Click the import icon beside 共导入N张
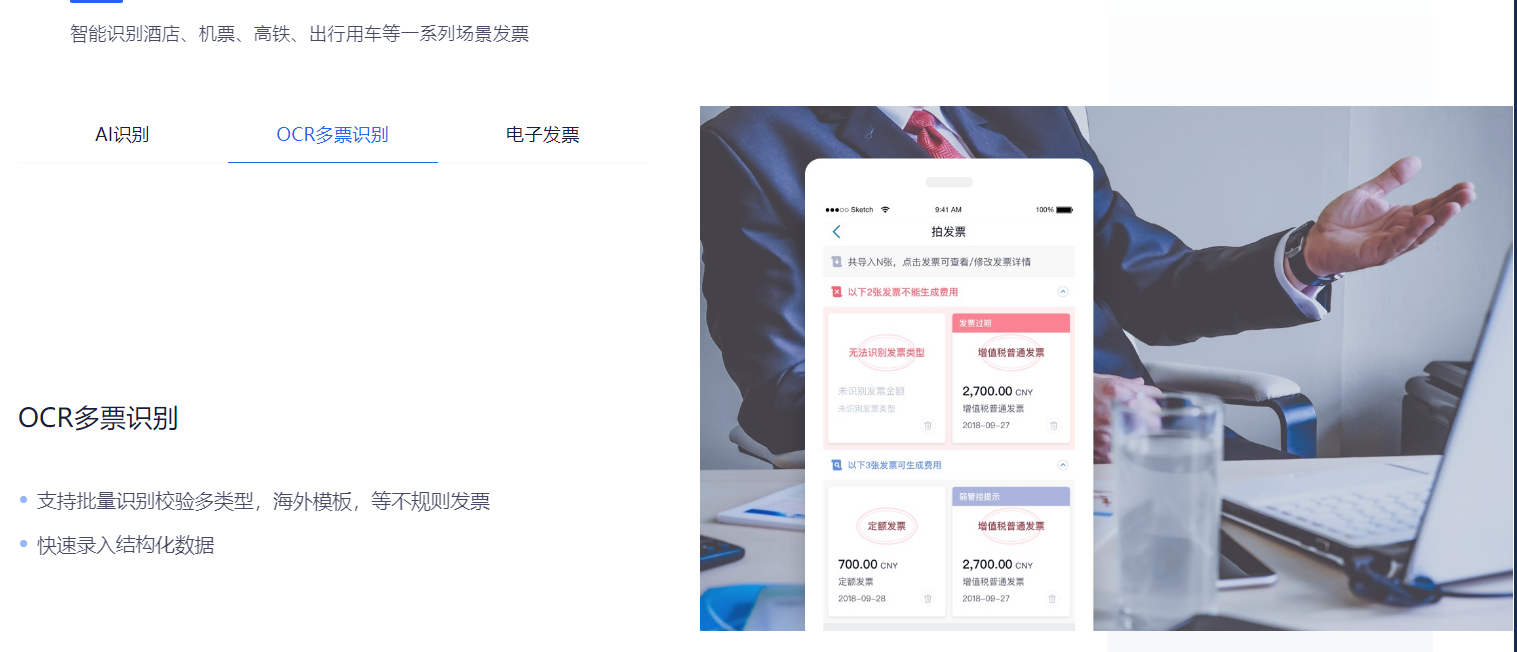 pos(837,262)
